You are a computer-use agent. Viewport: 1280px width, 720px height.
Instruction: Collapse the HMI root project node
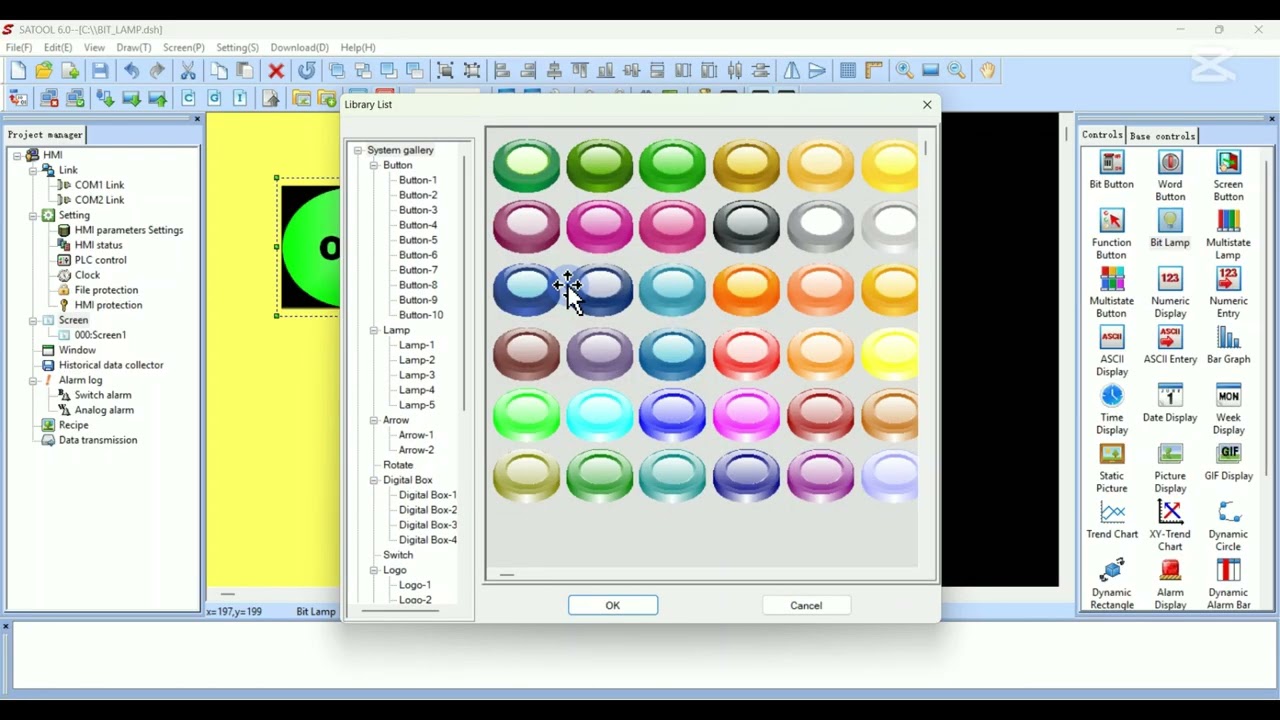[17, 155]
